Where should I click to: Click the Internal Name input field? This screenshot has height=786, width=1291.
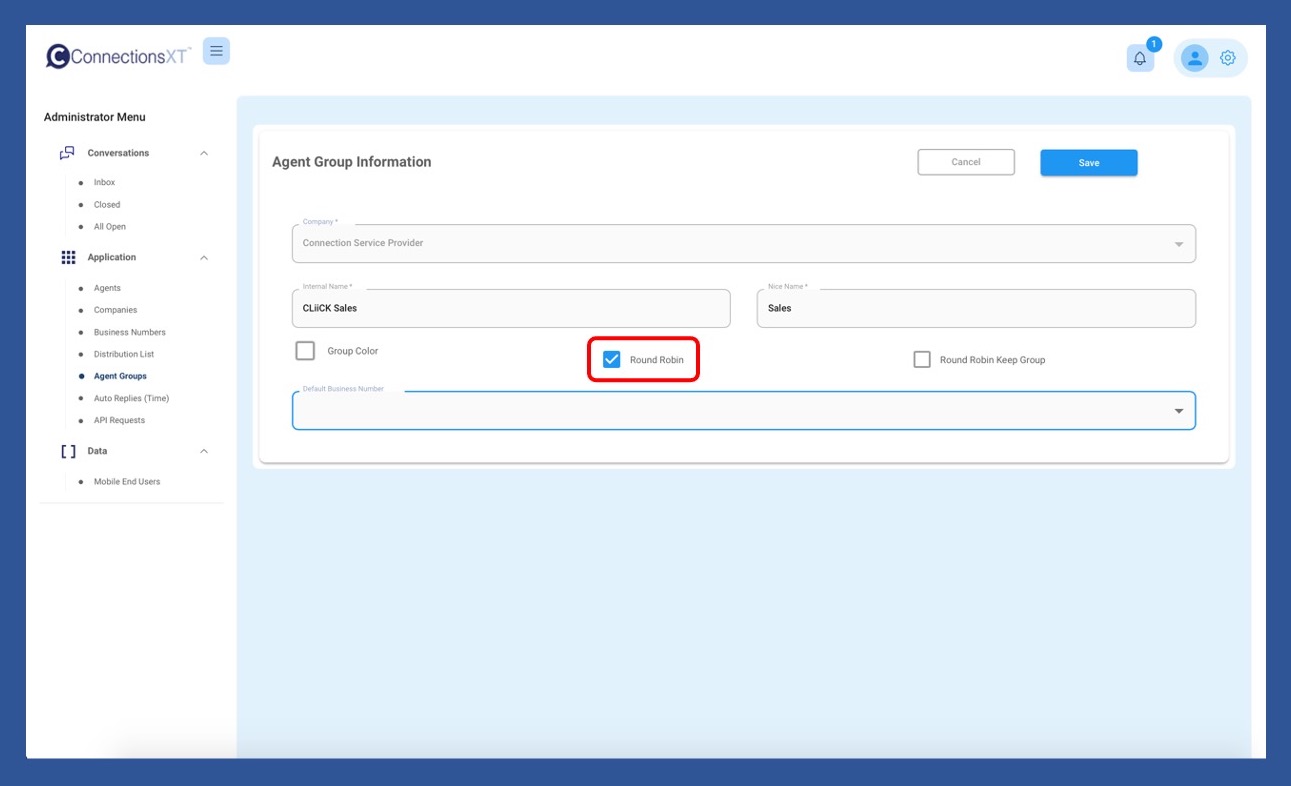(511, 309)
